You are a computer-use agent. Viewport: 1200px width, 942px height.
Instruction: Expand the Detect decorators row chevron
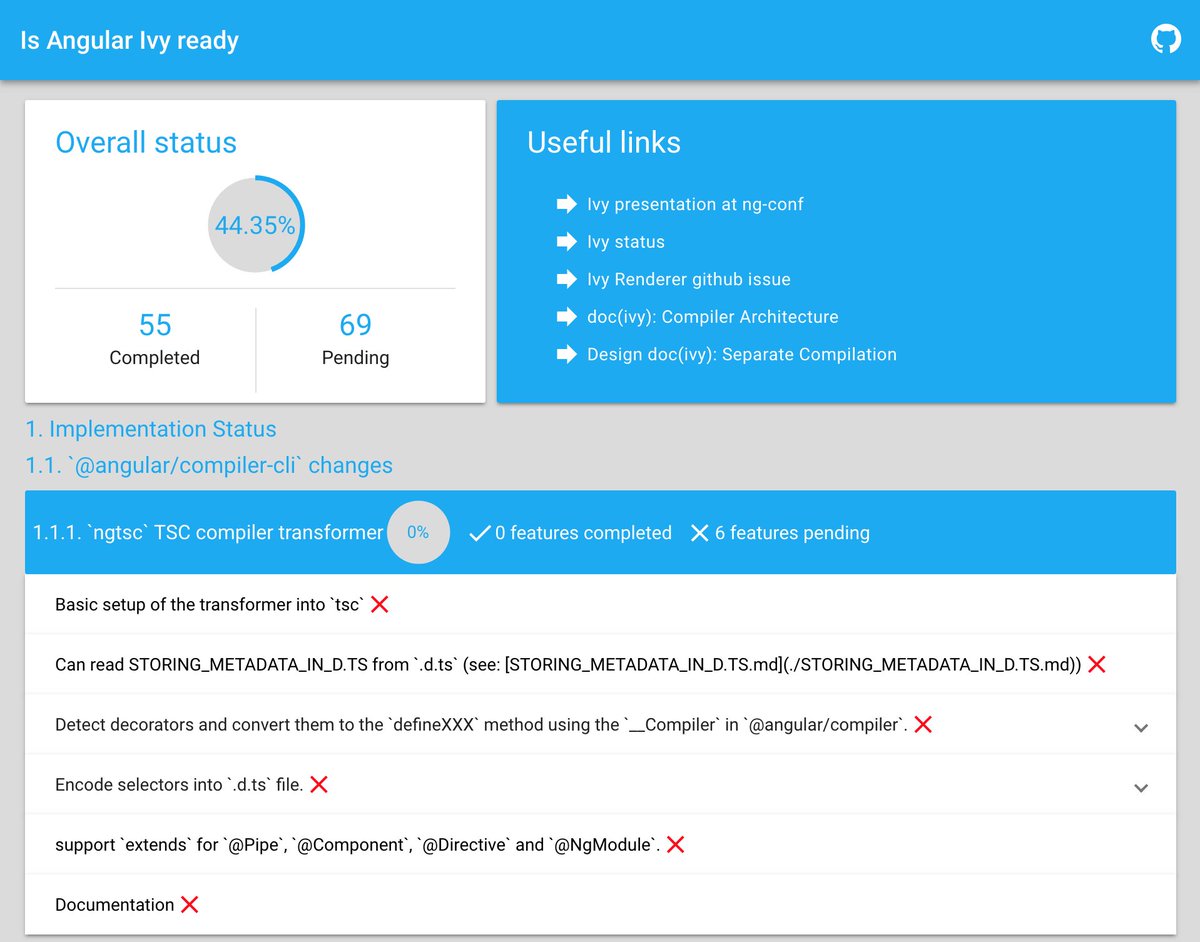coord(1141,728)
